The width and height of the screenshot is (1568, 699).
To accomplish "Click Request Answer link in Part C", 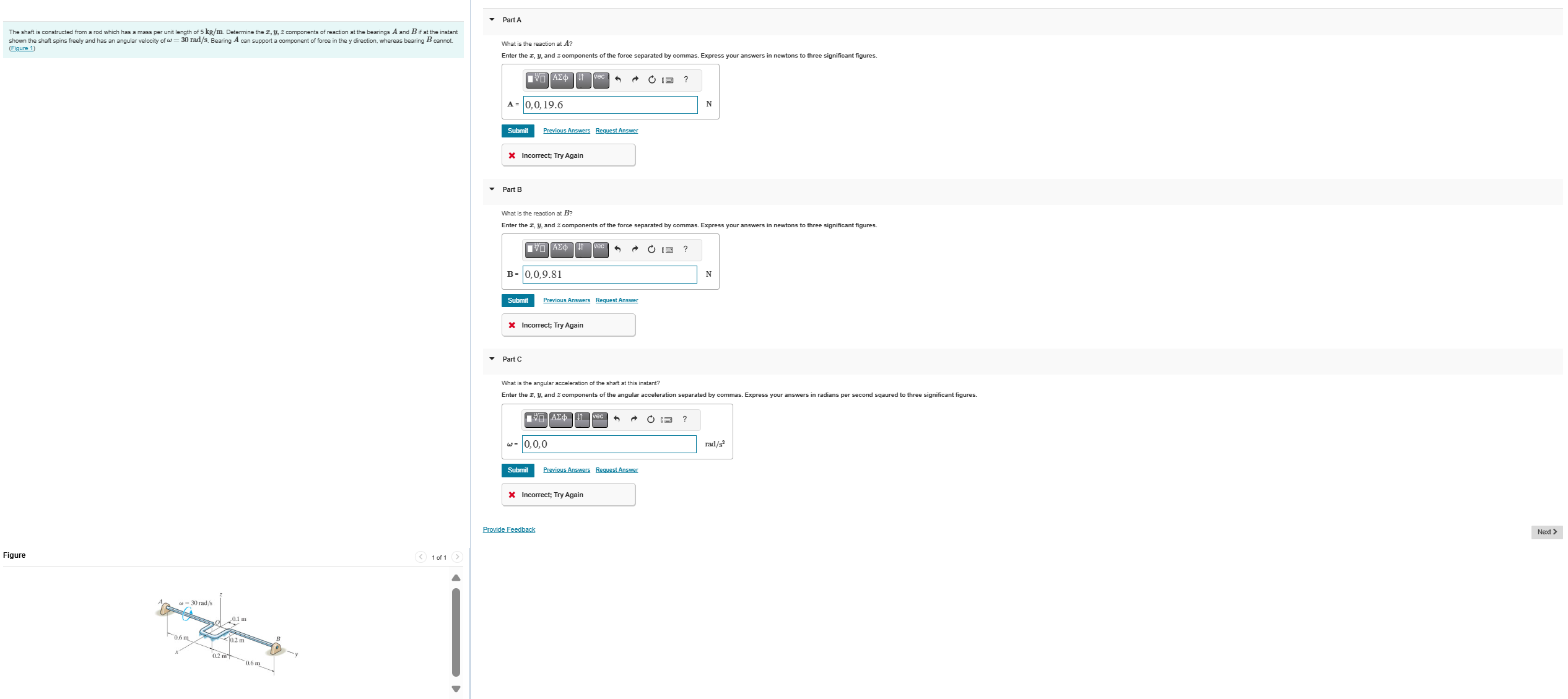I will click(616, 470).
